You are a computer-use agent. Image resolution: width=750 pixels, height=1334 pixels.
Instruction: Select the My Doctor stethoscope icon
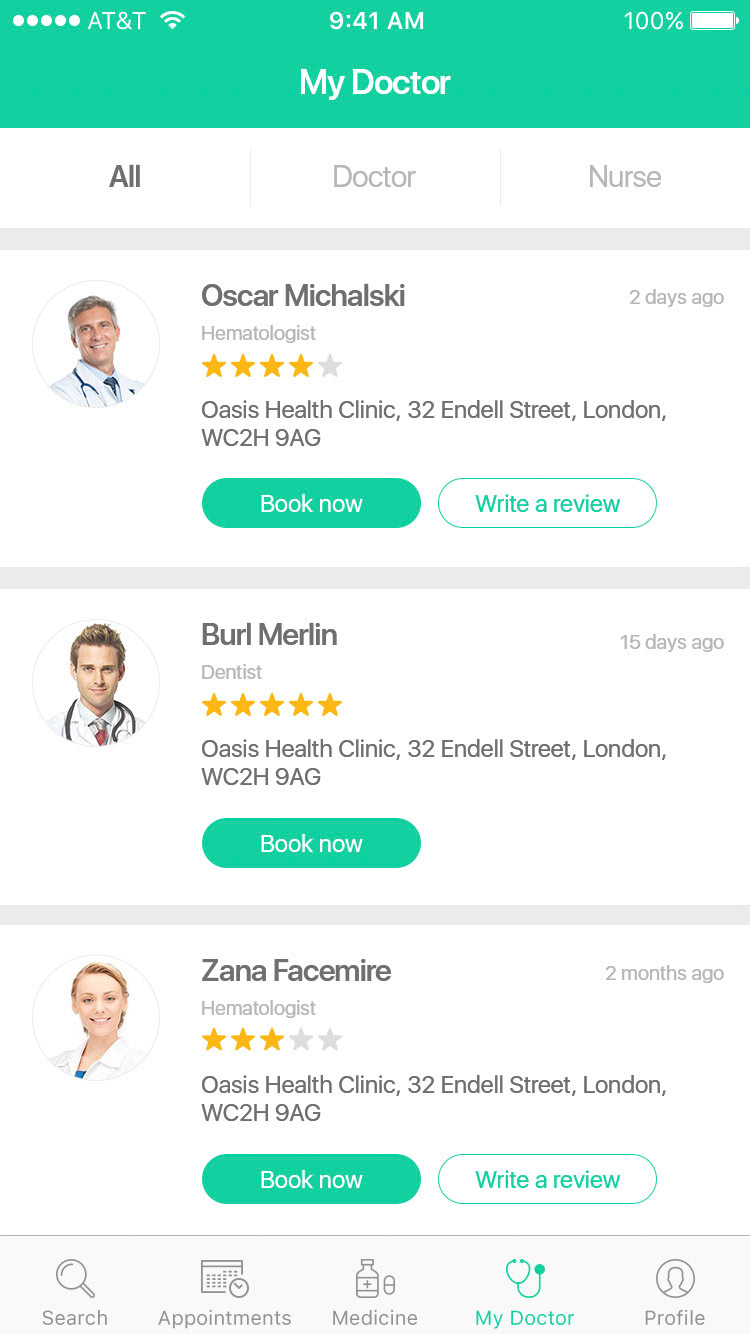pyautogui.click(x=524, y=1278)
